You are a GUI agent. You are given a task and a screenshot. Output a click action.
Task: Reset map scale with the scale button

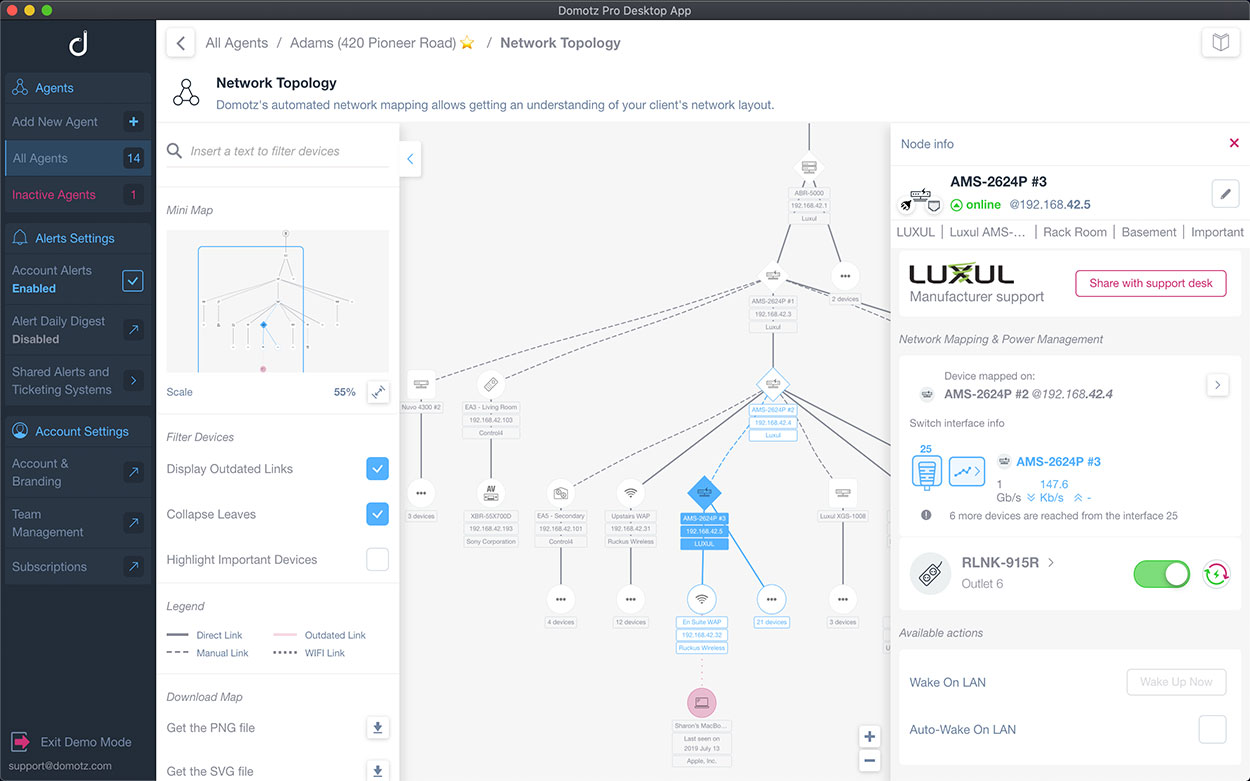(378, 392)
